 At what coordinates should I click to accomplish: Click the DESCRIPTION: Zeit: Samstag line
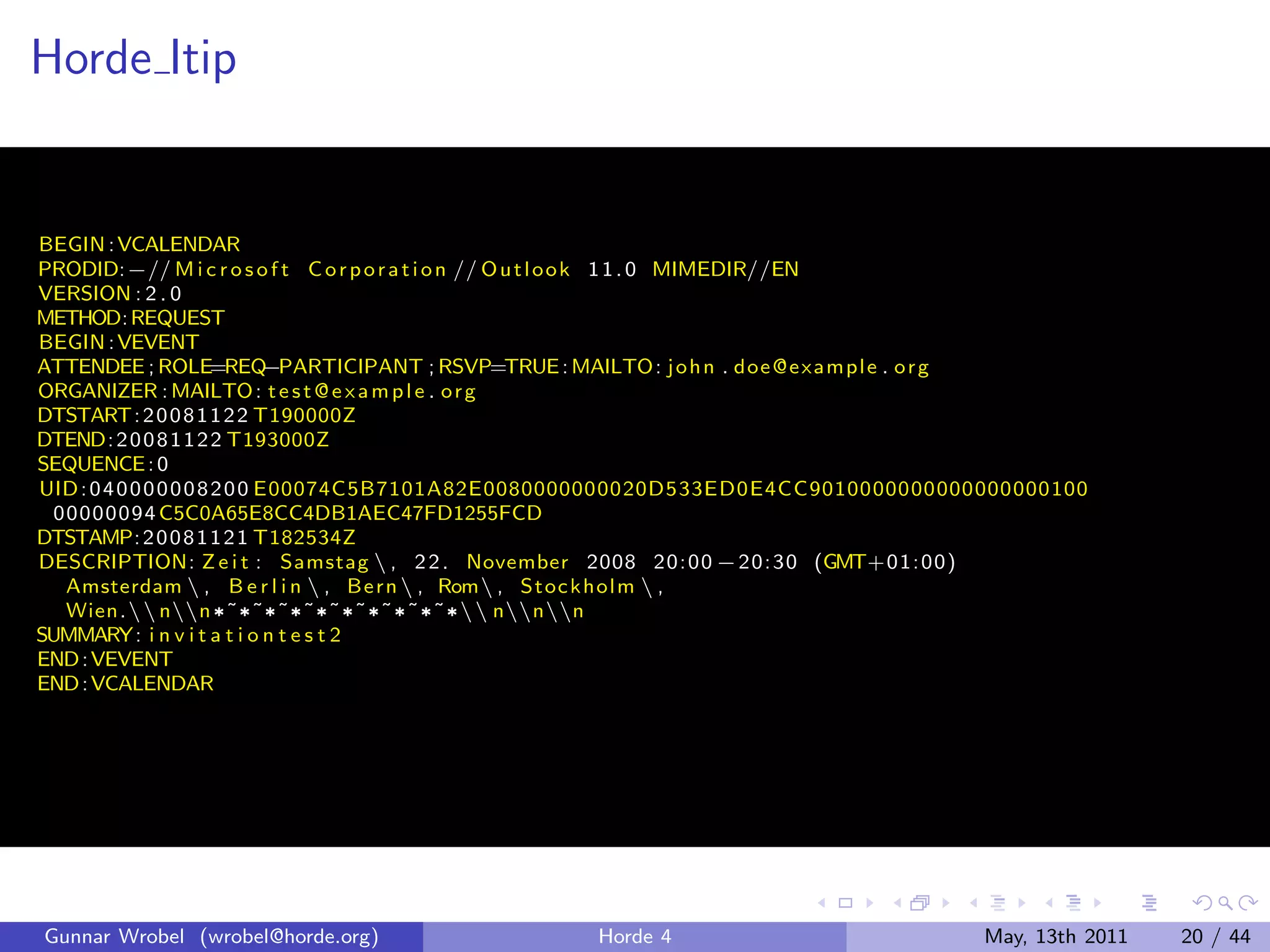[x=497, y=562]
